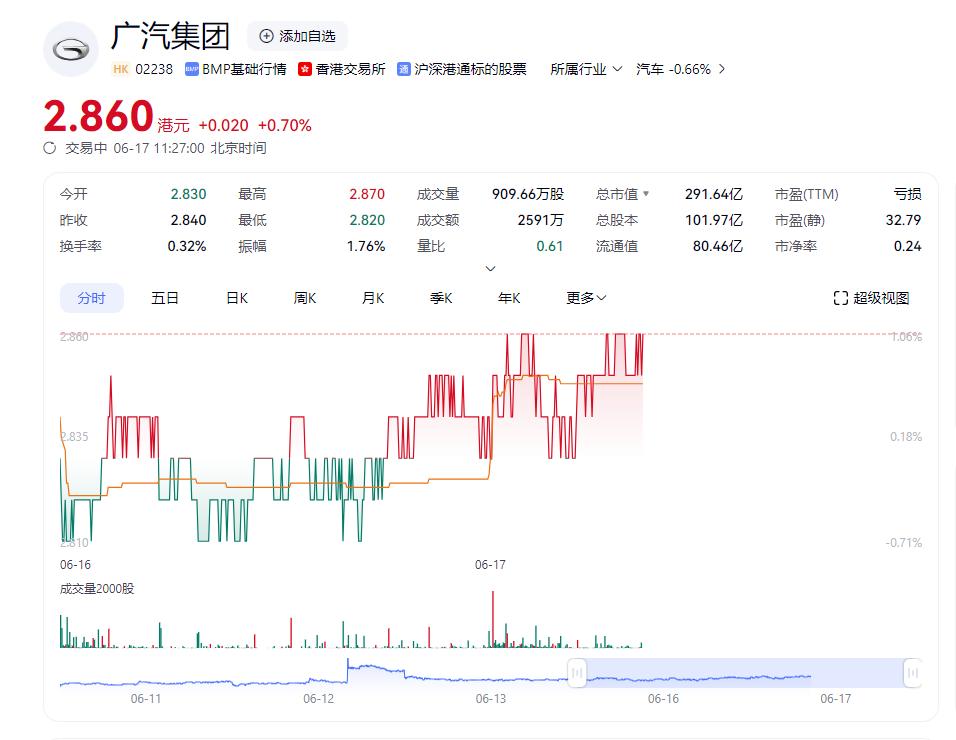The image size is (956, 740).
Task: Click the 超级视图 fullscreen bracket icon
Action: [x=841, y=298]
